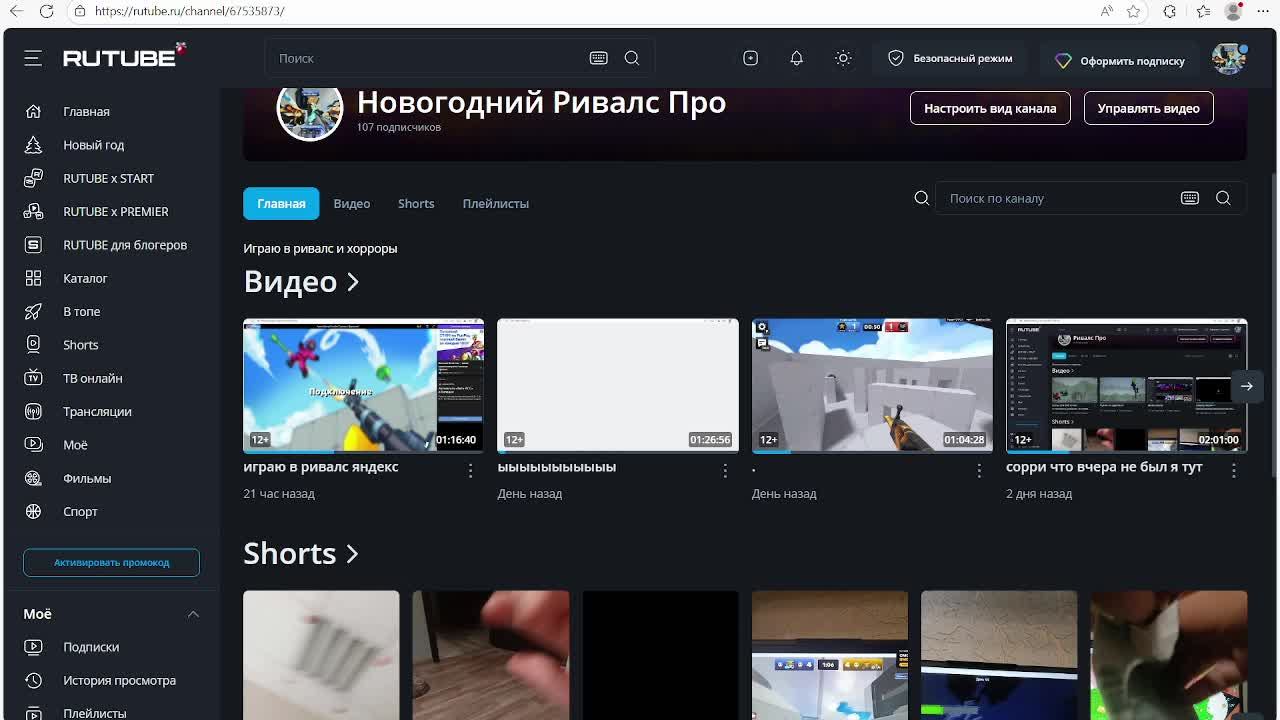Click channel search submit magnifier icon
Viewport: 1280px width, 720px height.
[x=1223, y=198]
